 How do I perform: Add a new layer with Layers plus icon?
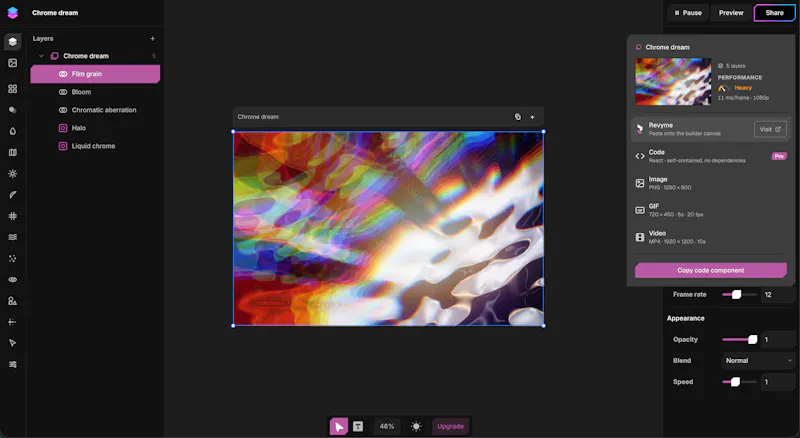[152, 39]
